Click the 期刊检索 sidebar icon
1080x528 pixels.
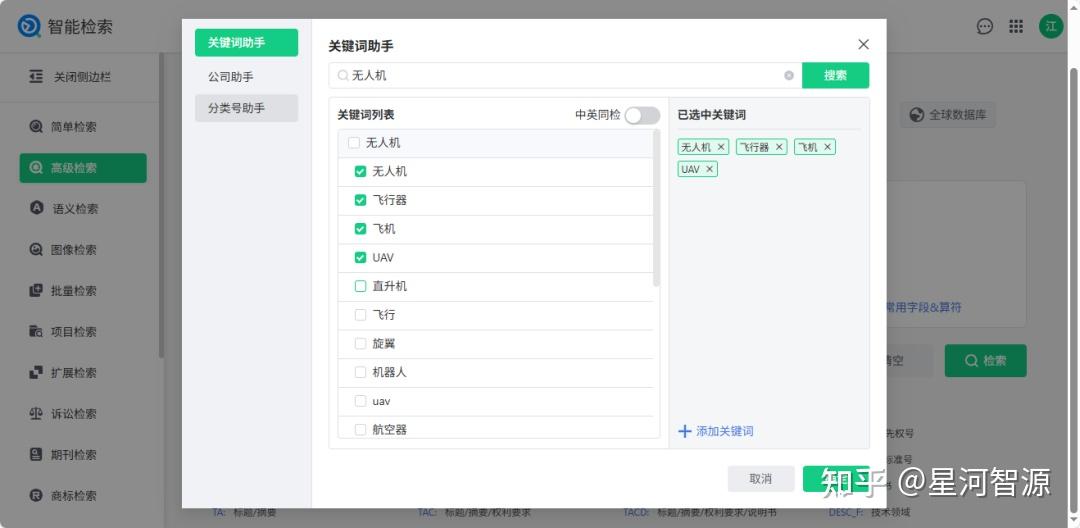(x=36, y=454)
